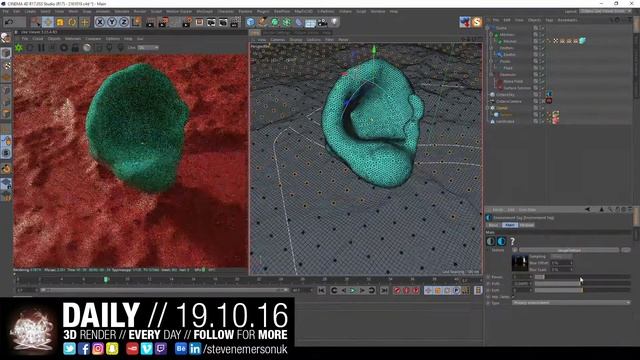
Task: Select the Move tool
Action: pyautogui.click(x=48, y=22)
